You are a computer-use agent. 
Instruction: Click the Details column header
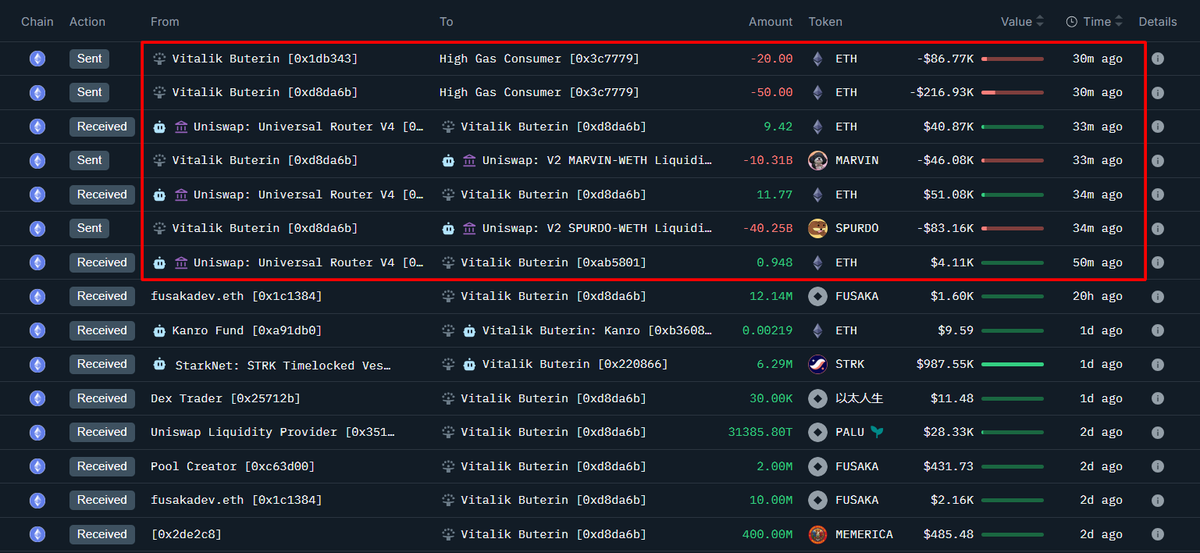click(x=1158, y=21)
